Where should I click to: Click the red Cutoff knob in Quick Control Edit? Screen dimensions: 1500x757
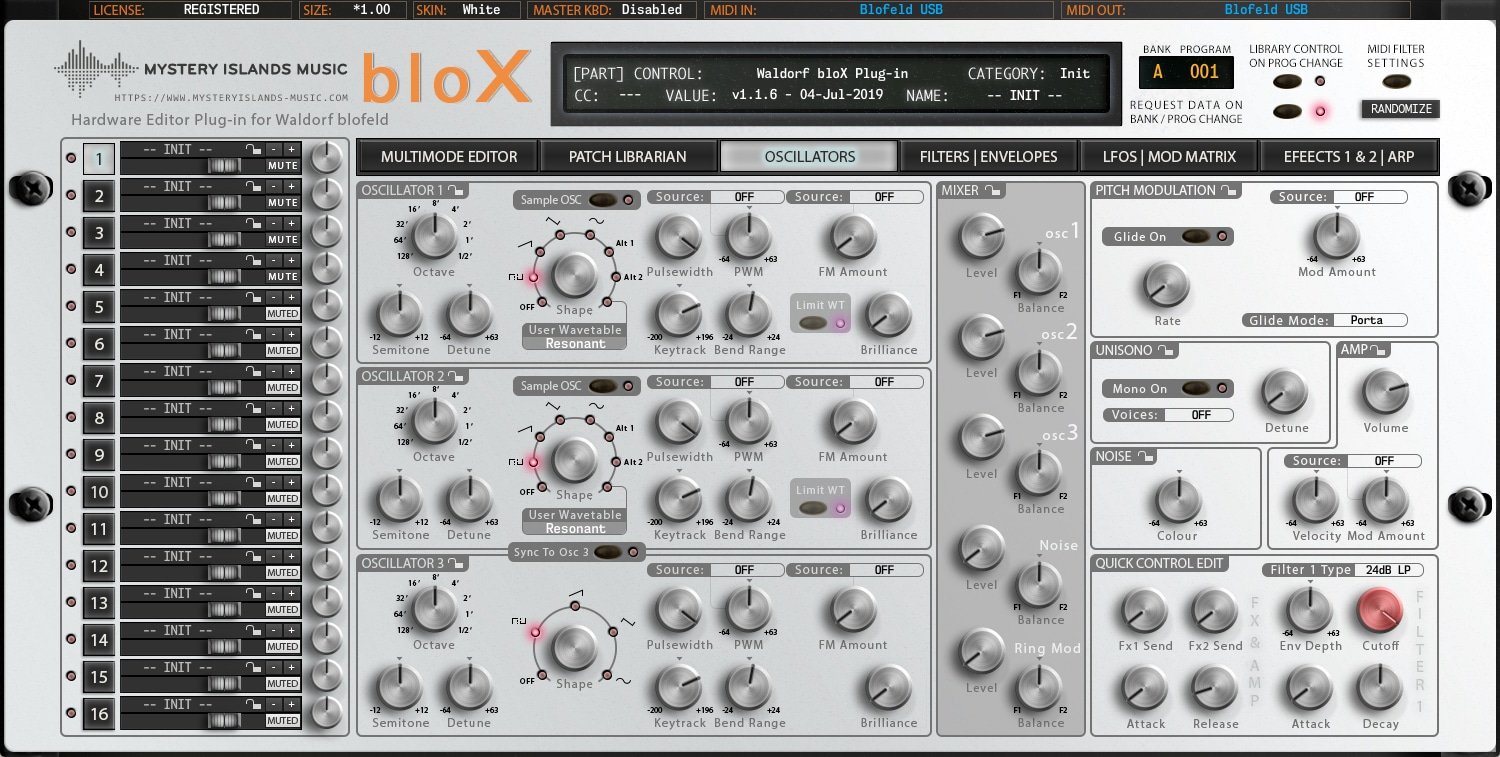tap(1380, 609)
